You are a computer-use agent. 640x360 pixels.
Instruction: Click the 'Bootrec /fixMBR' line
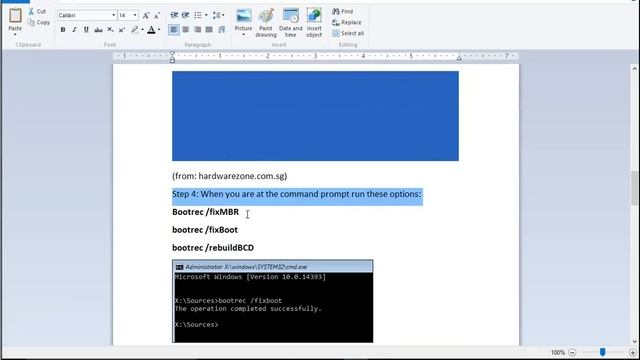pyautogui.click(x=205, y=212)
